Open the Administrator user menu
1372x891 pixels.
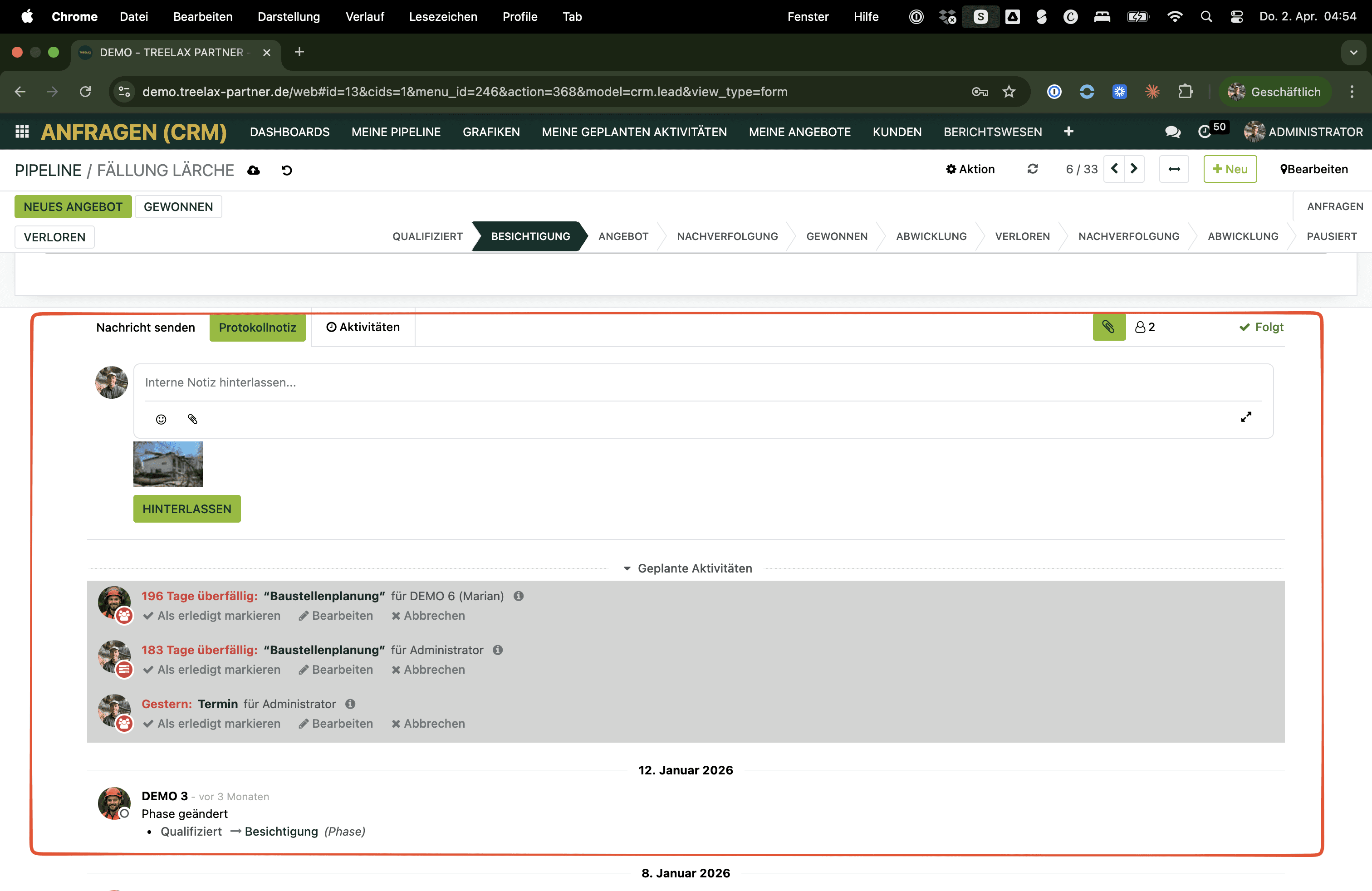pos(1303,132)
